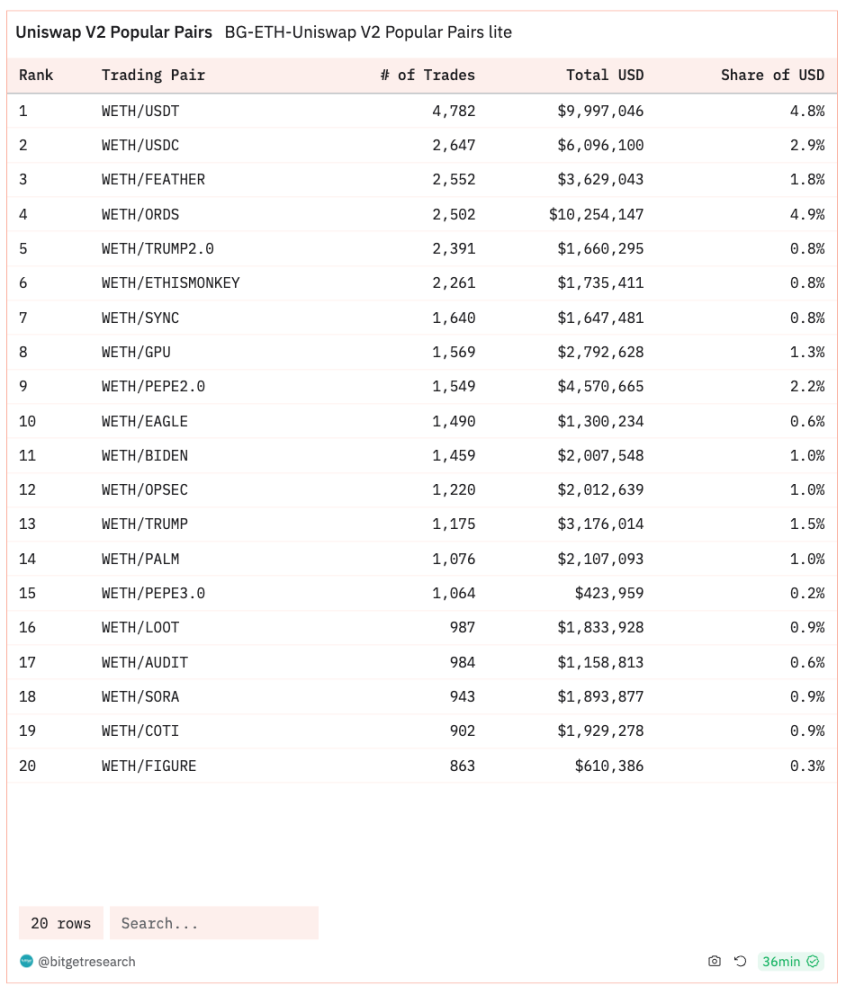Select the WETH/USDT trading pair cell
This screenshot has width=846, height=995.
[x=140, y=111]
